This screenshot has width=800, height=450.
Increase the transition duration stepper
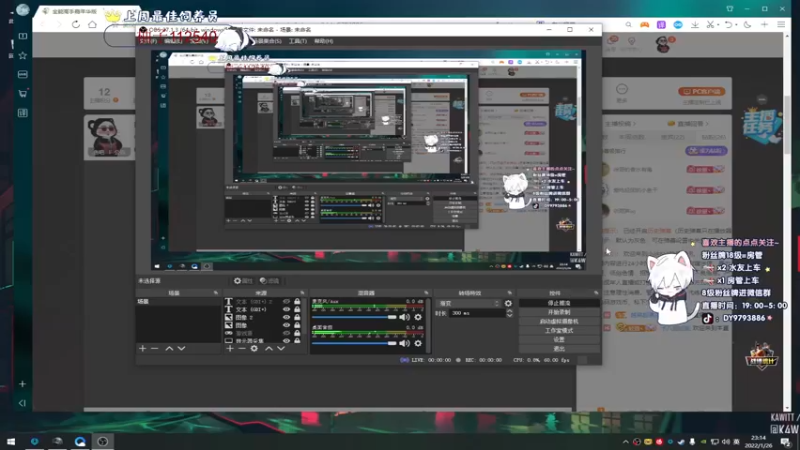tap(509, 311)
